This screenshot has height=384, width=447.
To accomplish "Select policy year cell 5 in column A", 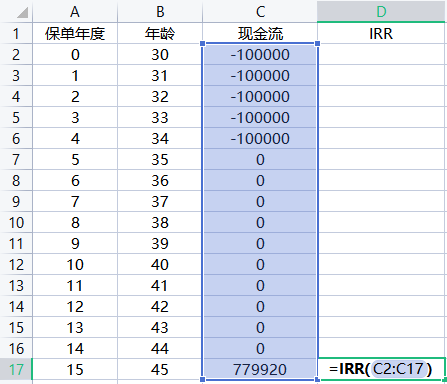I will point(75,159).
